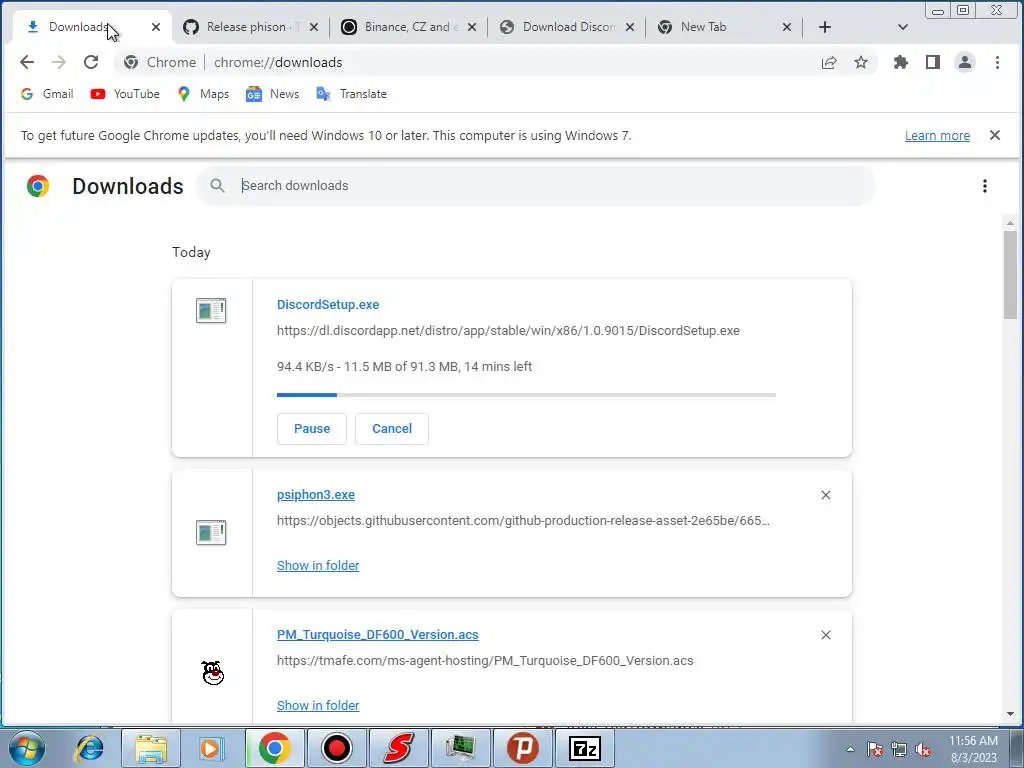
Task: Bookmark this page with the star icon
Action: [x=861, y=62]
